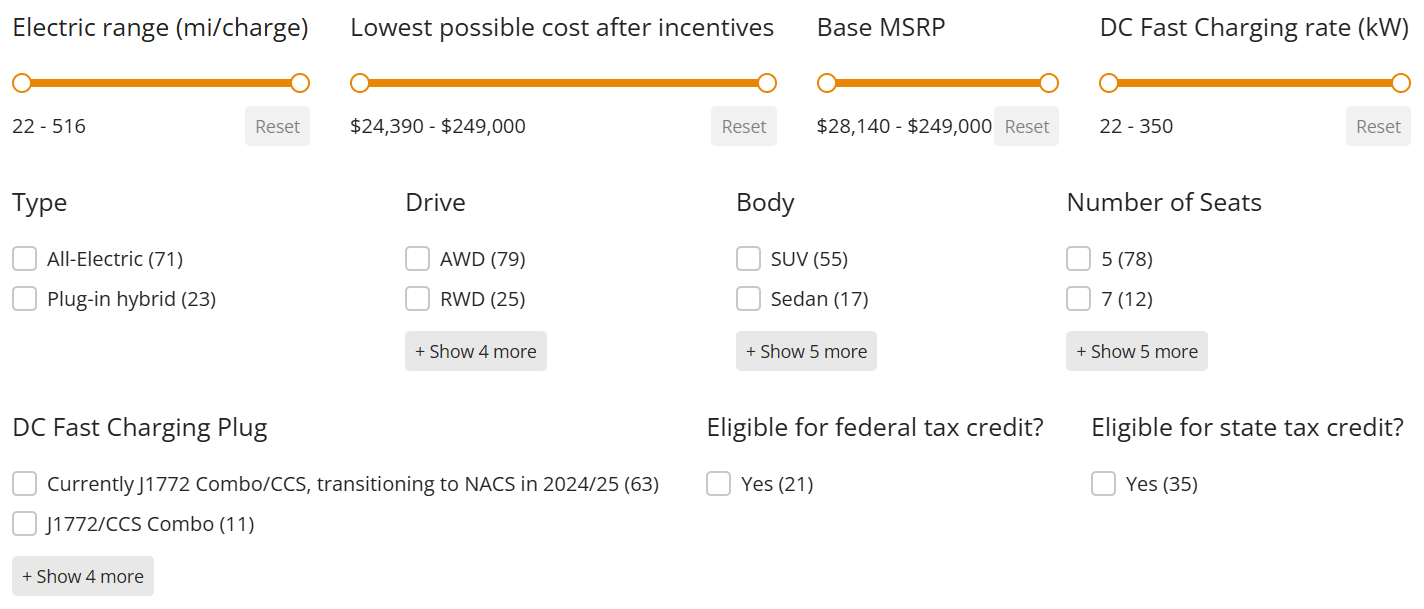Image resolution: width=1424 pixels, height=609 pixels.
Task: Check the All-Electric type checkbox
Action: 25,259
